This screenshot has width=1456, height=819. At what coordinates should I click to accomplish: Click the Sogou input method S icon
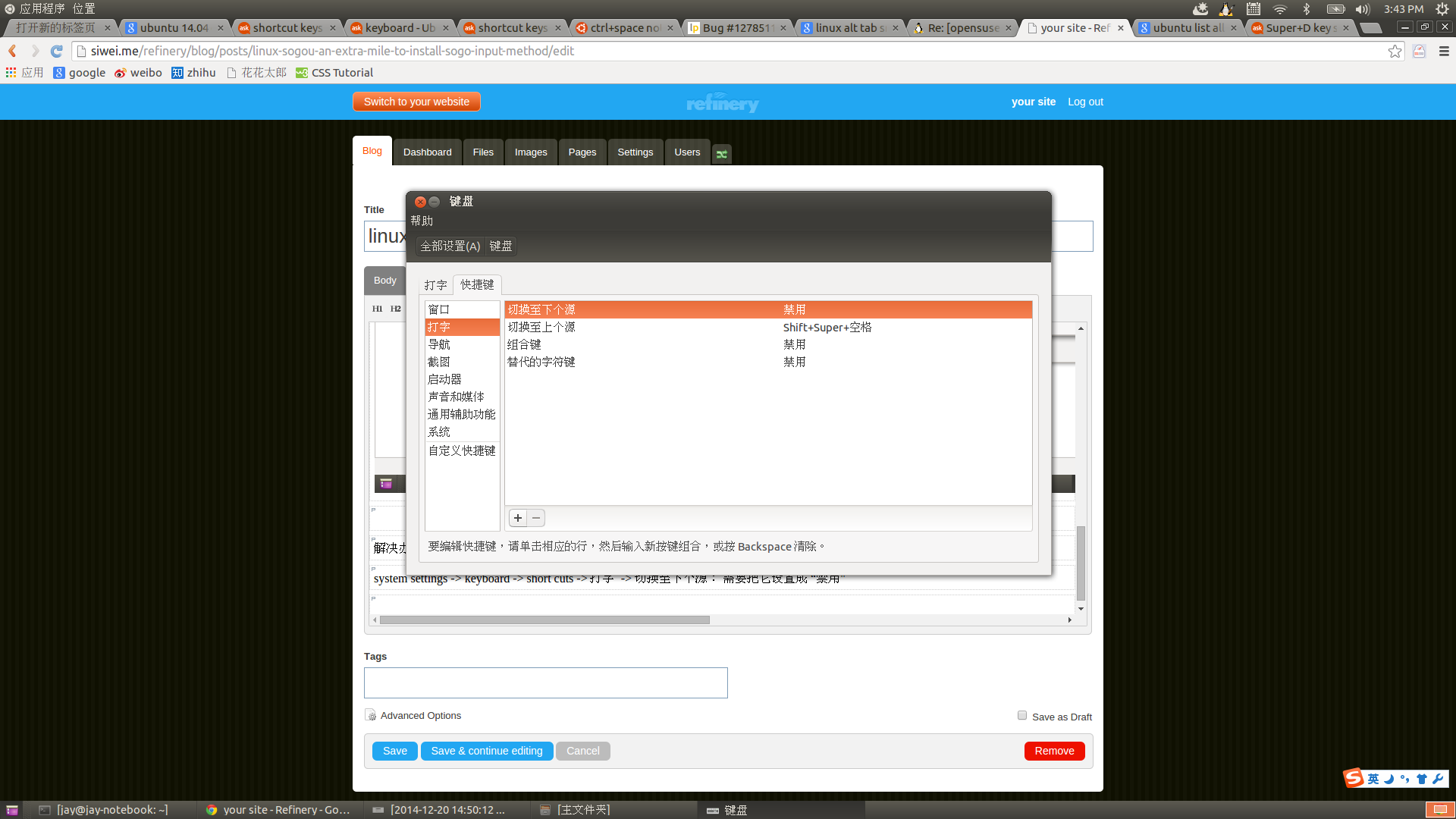(x=1353, y=778)
